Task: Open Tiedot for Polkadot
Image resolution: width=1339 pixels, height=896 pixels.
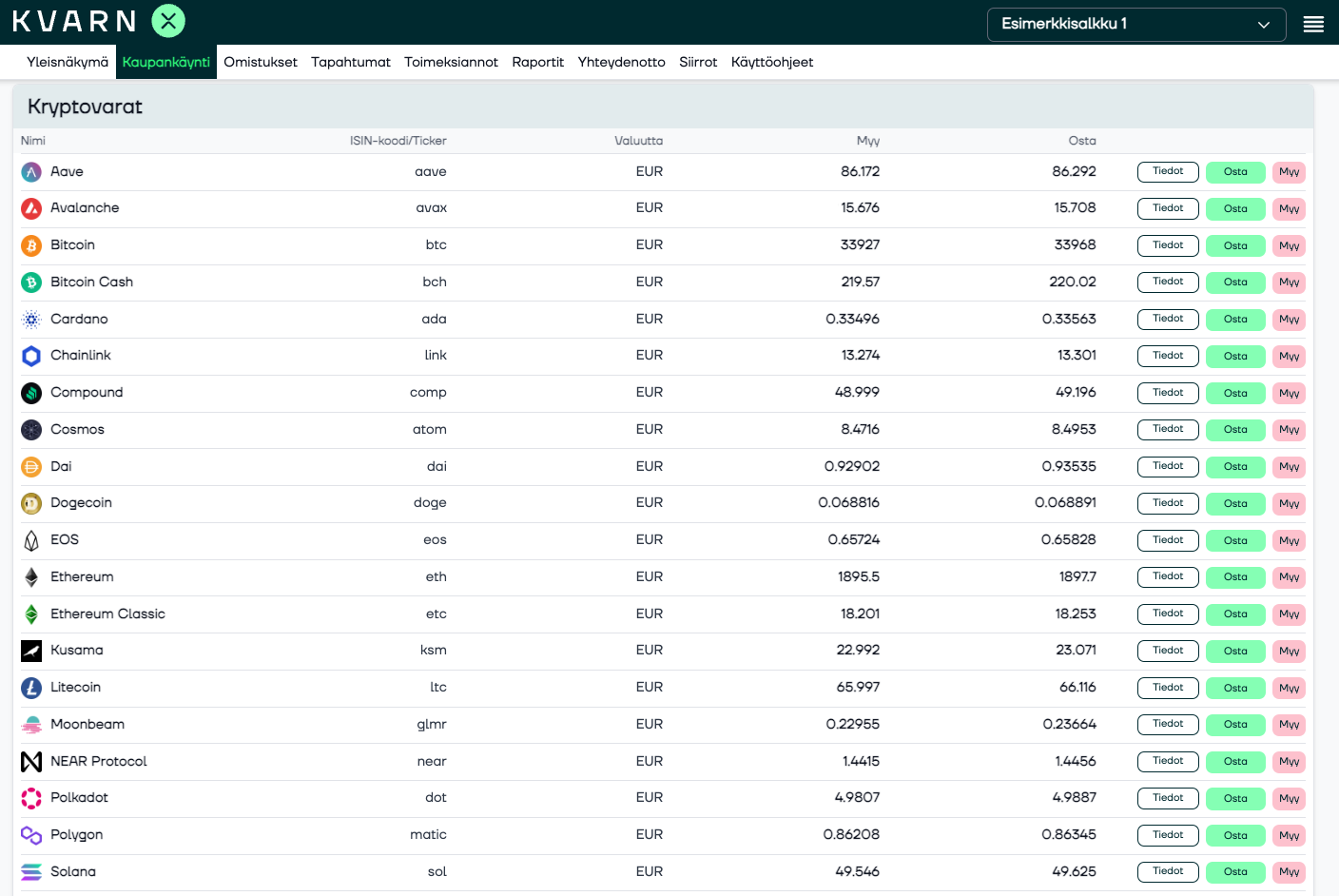Action: tap(1168, 798)
